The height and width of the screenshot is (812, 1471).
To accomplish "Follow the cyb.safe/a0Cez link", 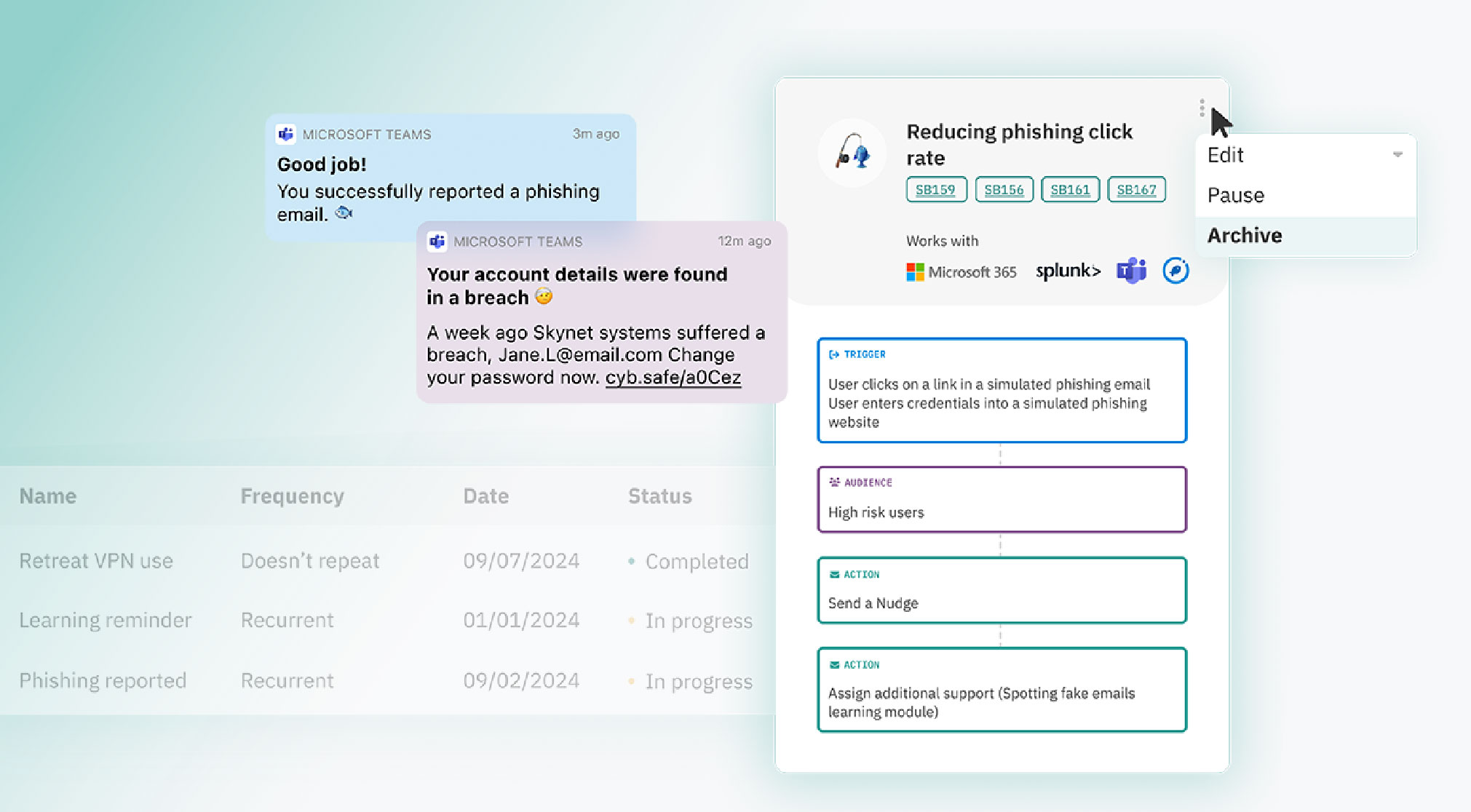I will click(672, 377).
